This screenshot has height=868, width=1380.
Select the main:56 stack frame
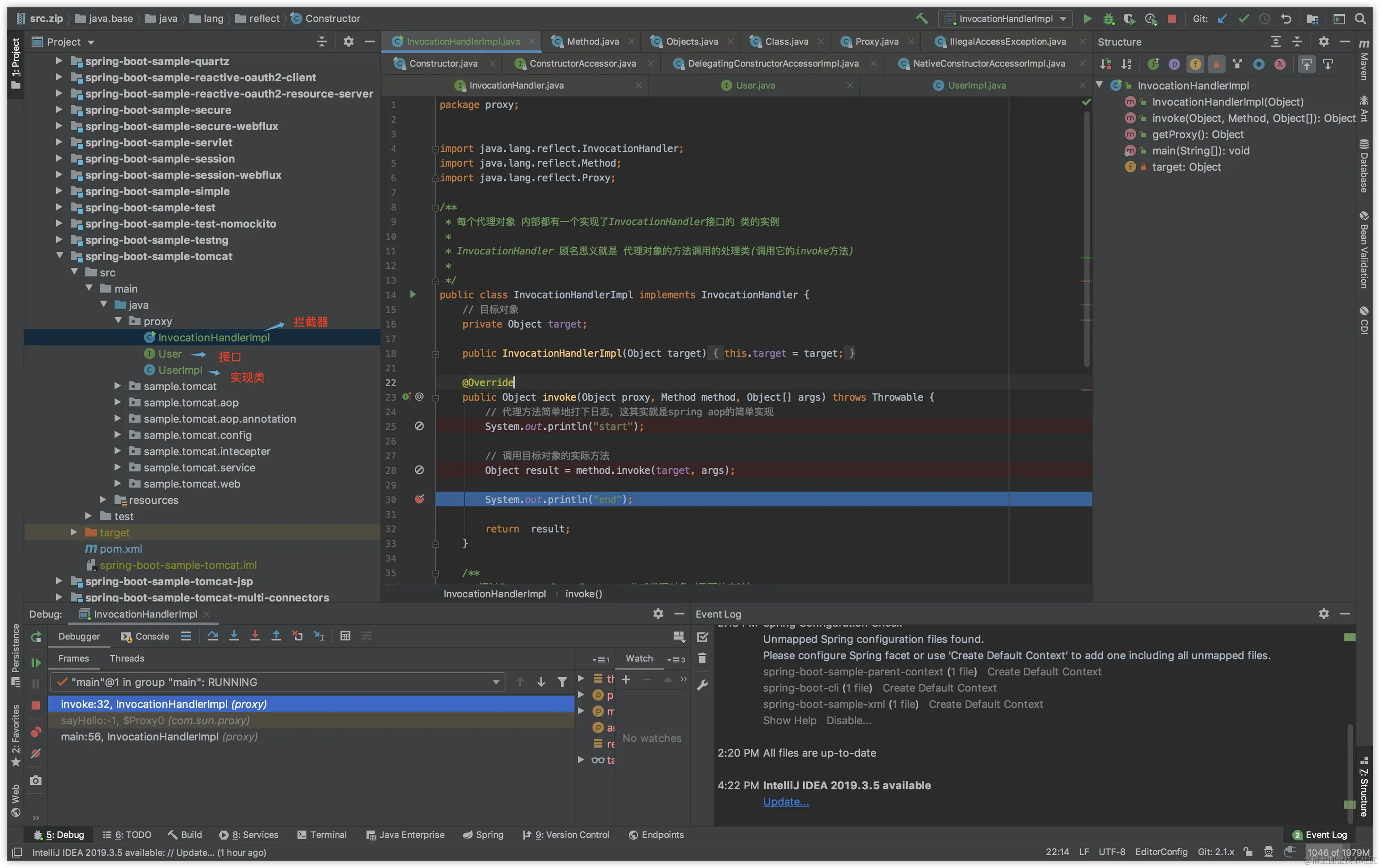tap(159, 737)
